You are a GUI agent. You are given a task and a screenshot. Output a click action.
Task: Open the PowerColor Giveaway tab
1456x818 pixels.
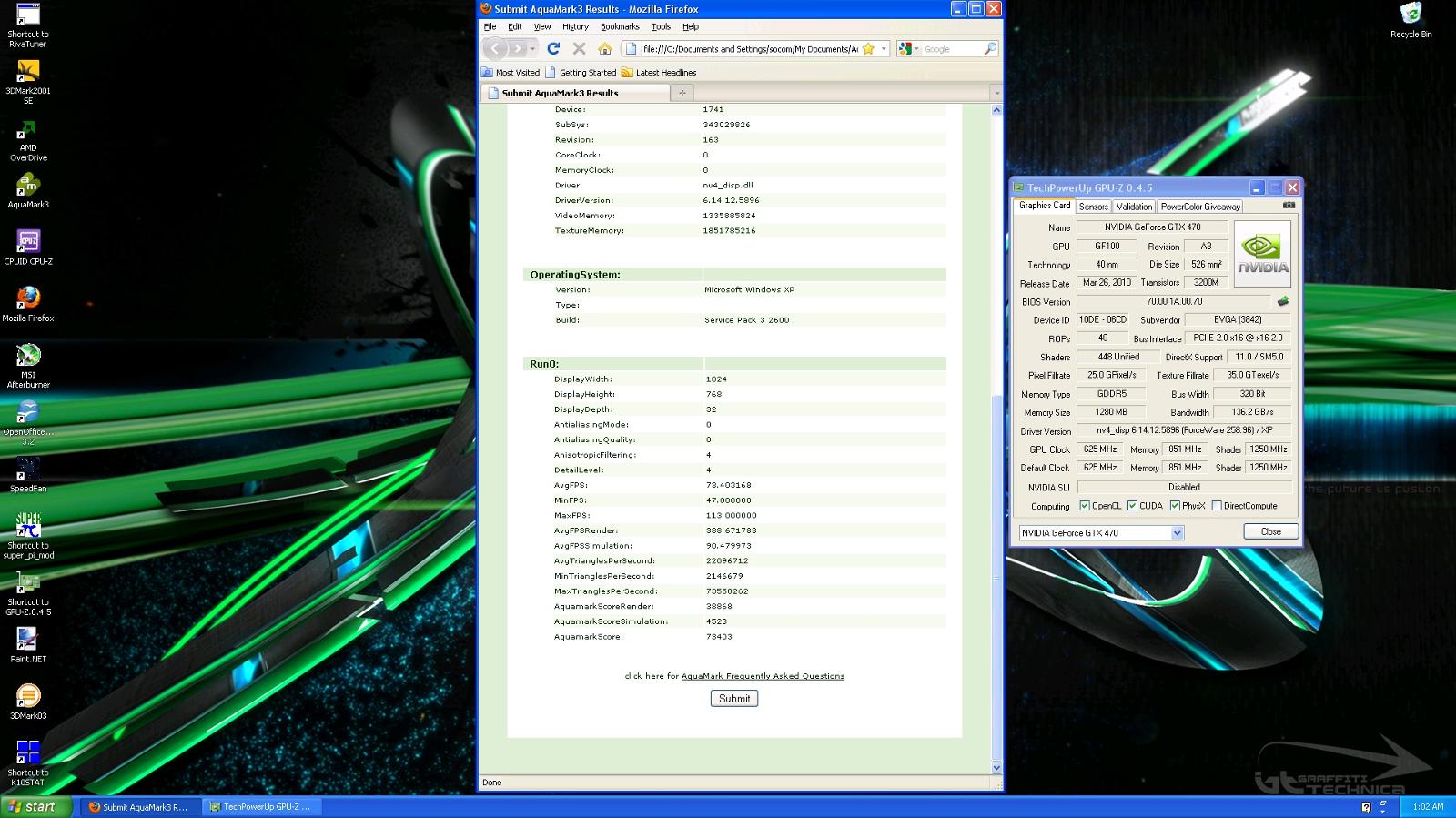pos(1200,207)
